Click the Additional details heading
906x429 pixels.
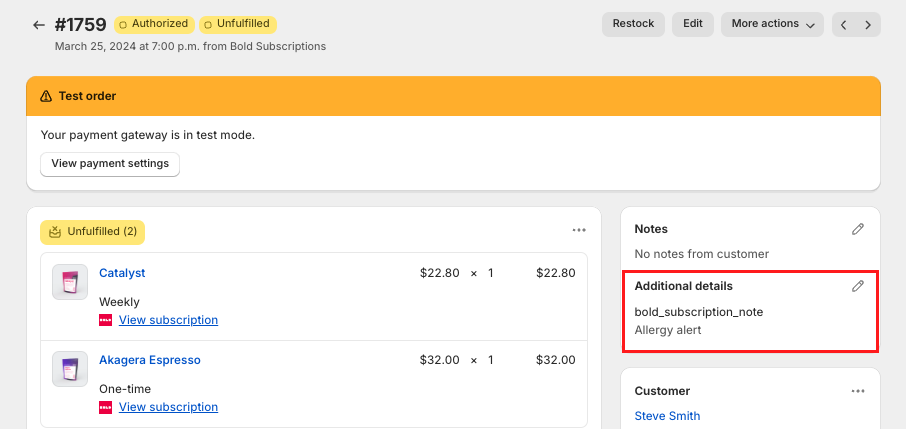click(684, 286)
